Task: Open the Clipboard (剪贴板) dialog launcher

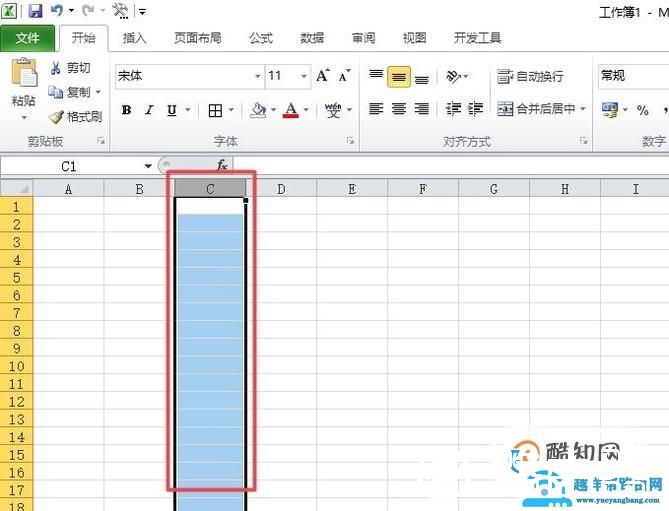Action: point(101,140)
